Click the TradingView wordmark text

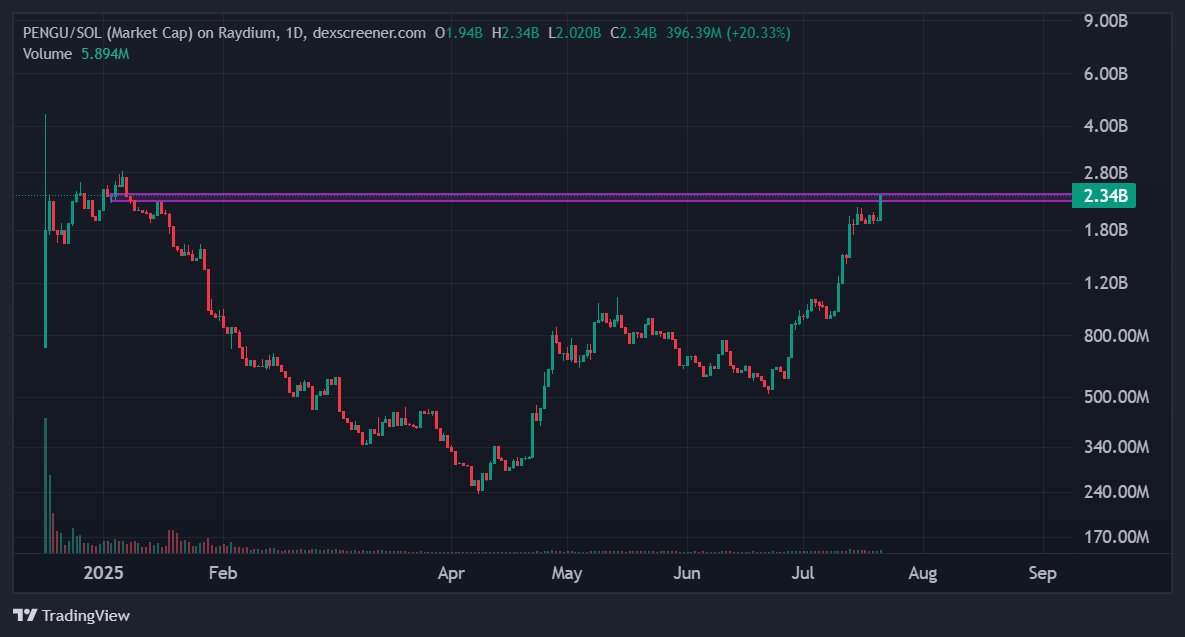85,615
